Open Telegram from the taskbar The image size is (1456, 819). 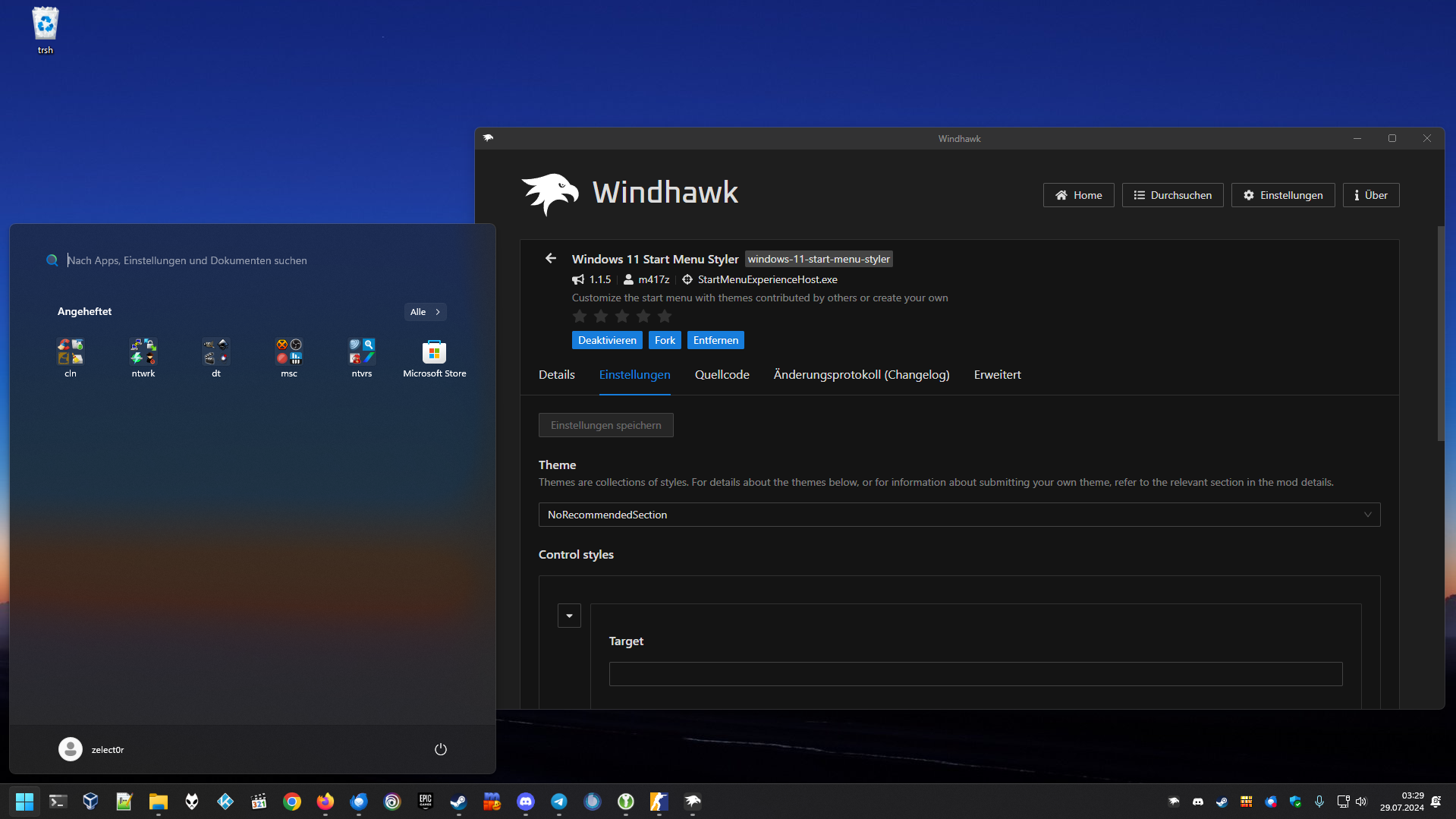tap(558, 802)
